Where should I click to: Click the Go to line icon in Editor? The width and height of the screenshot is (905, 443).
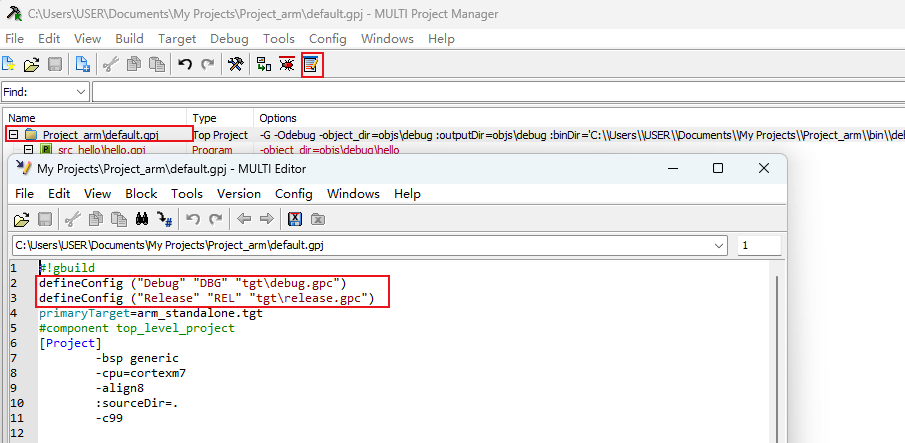(165, 219)
